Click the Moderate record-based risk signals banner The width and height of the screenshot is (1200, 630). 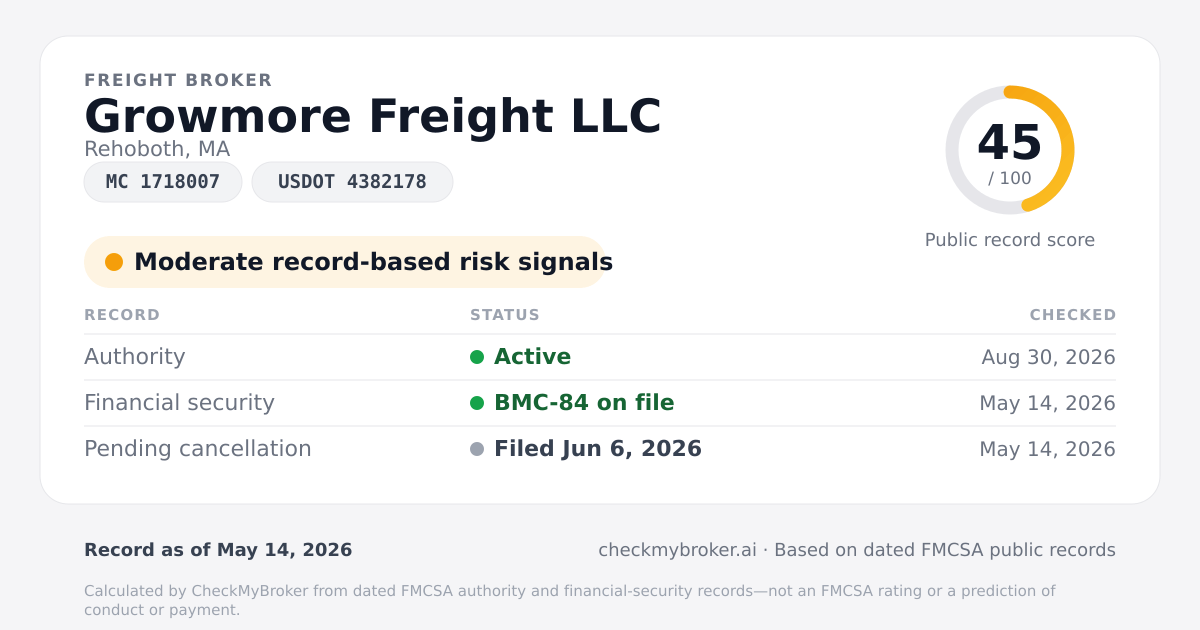(x=345, y=262)
